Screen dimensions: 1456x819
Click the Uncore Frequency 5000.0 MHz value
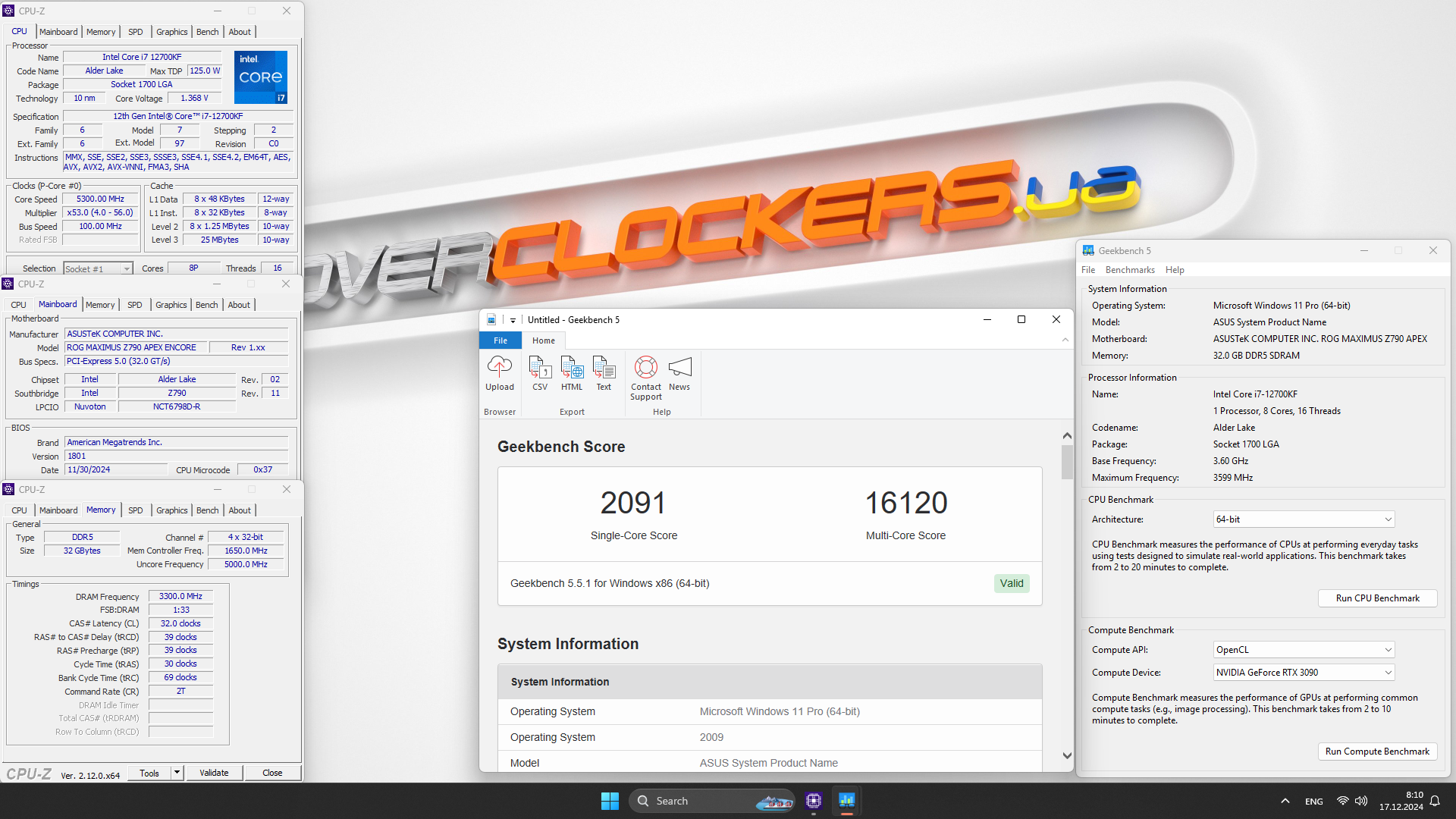[246, 564]
